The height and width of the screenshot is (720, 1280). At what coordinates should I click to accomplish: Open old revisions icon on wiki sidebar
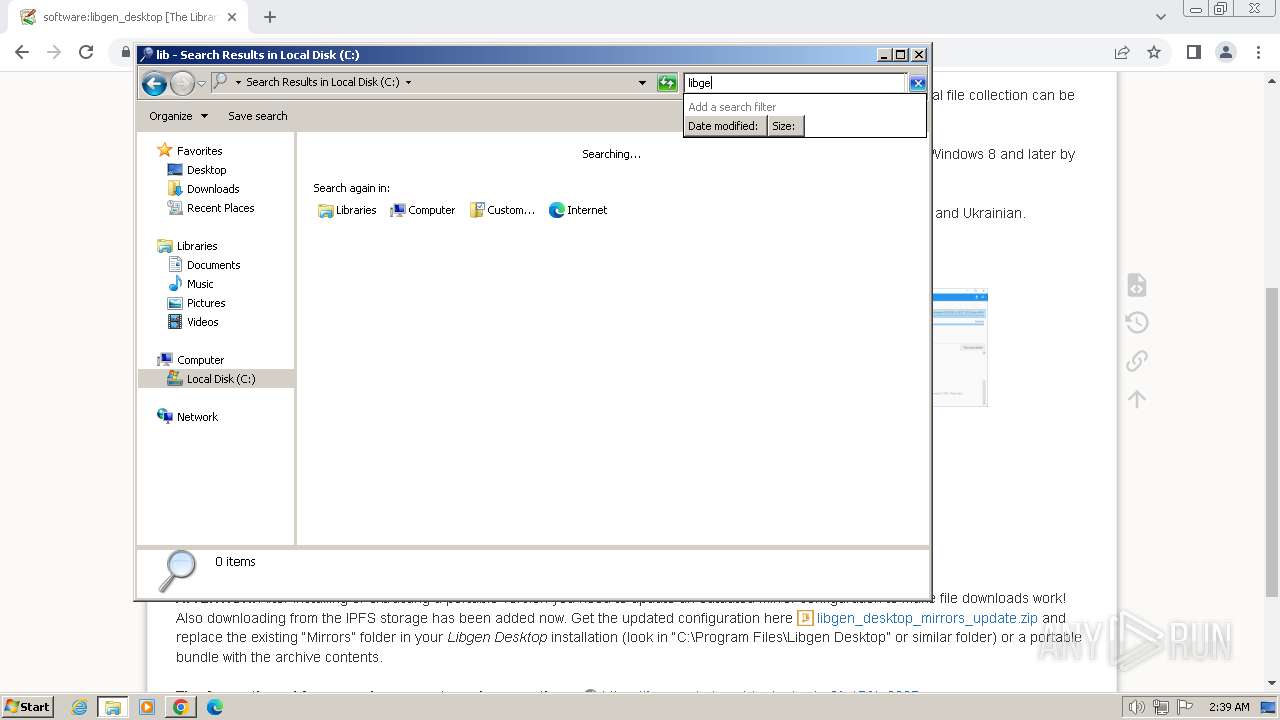[1137, 323]
